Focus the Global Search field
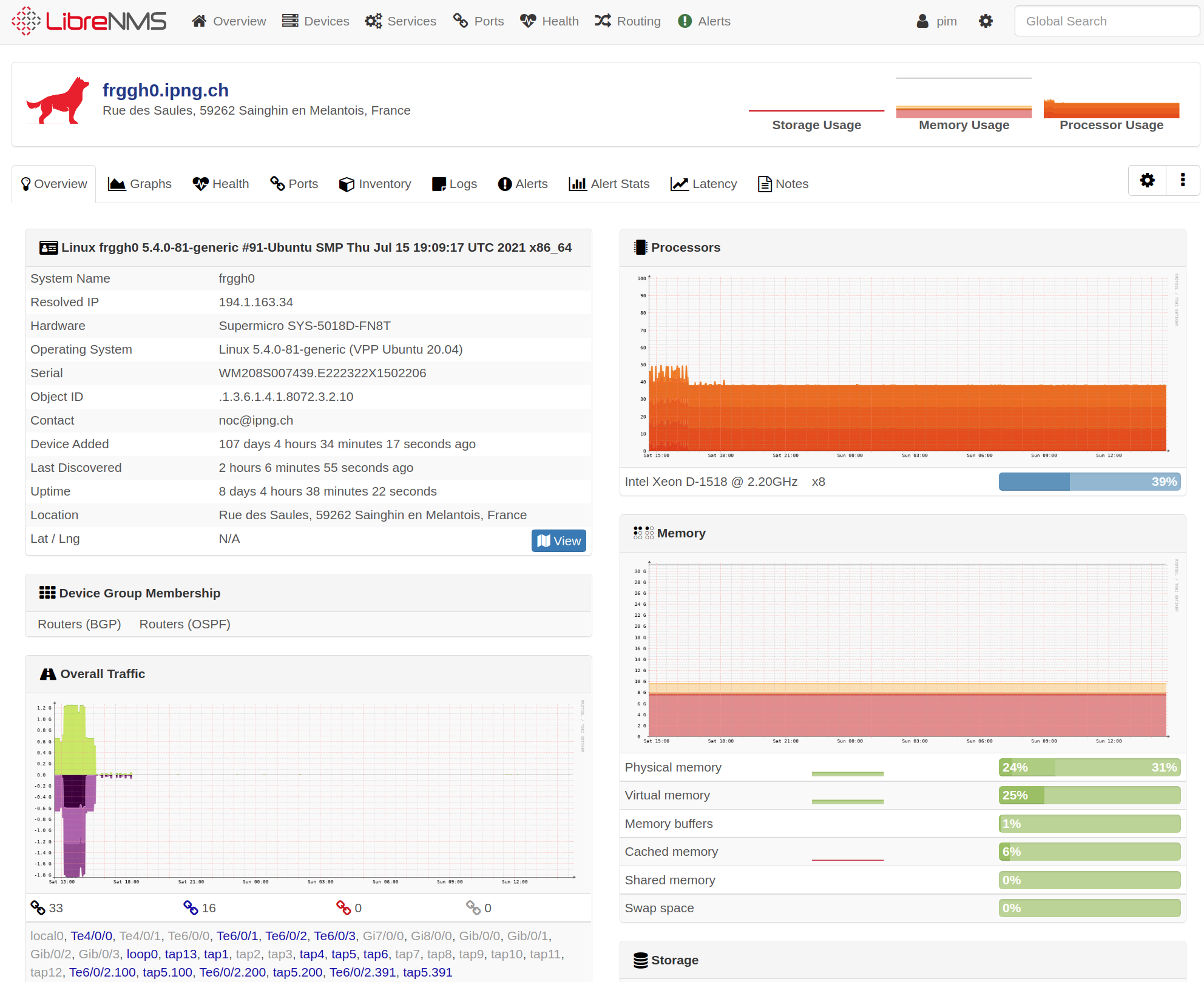The height and width of the screenshot is (982, 1204). click(x=1107, y=21)
